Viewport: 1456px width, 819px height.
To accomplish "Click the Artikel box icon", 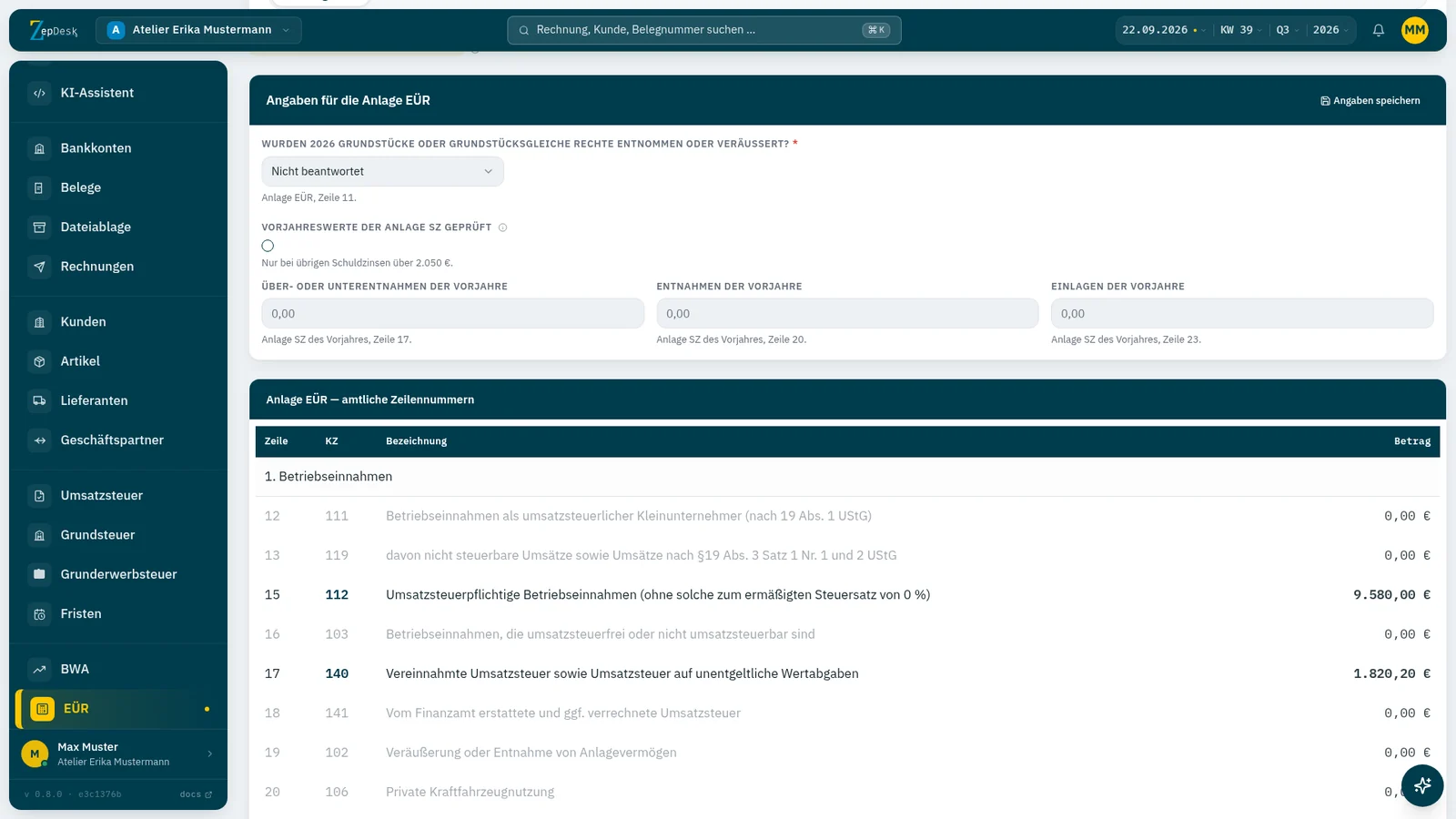I will [39, 361].
